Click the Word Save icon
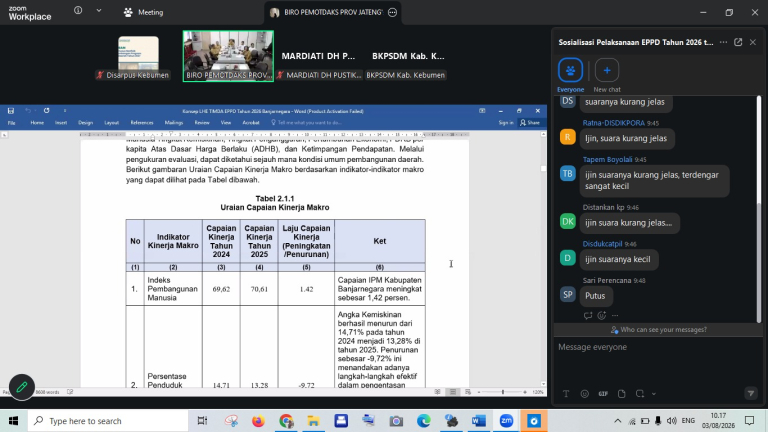This screenshot has height=432, width=768. [11, 111]
